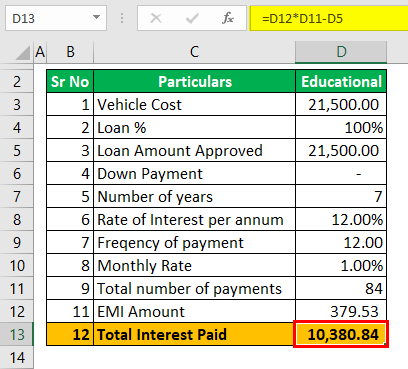Screen dimensions: 408x369
Task: Click the 'Down Payment' cell
Action: (195, 173)
